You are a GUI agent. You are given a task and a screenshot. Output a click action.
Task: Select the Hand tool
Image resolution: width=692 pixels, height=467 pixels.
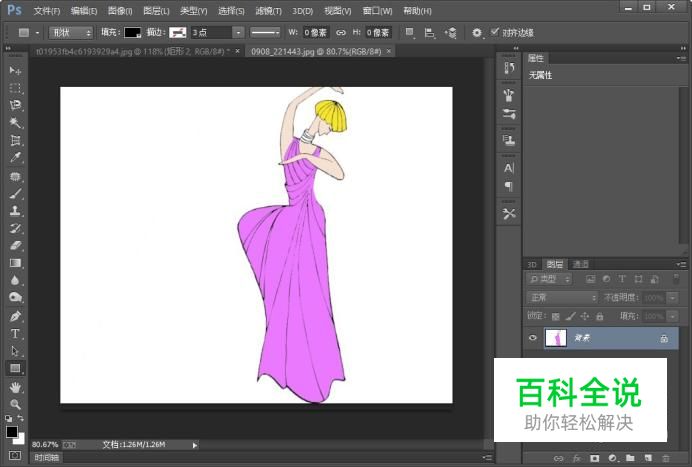tap(15, 387)
